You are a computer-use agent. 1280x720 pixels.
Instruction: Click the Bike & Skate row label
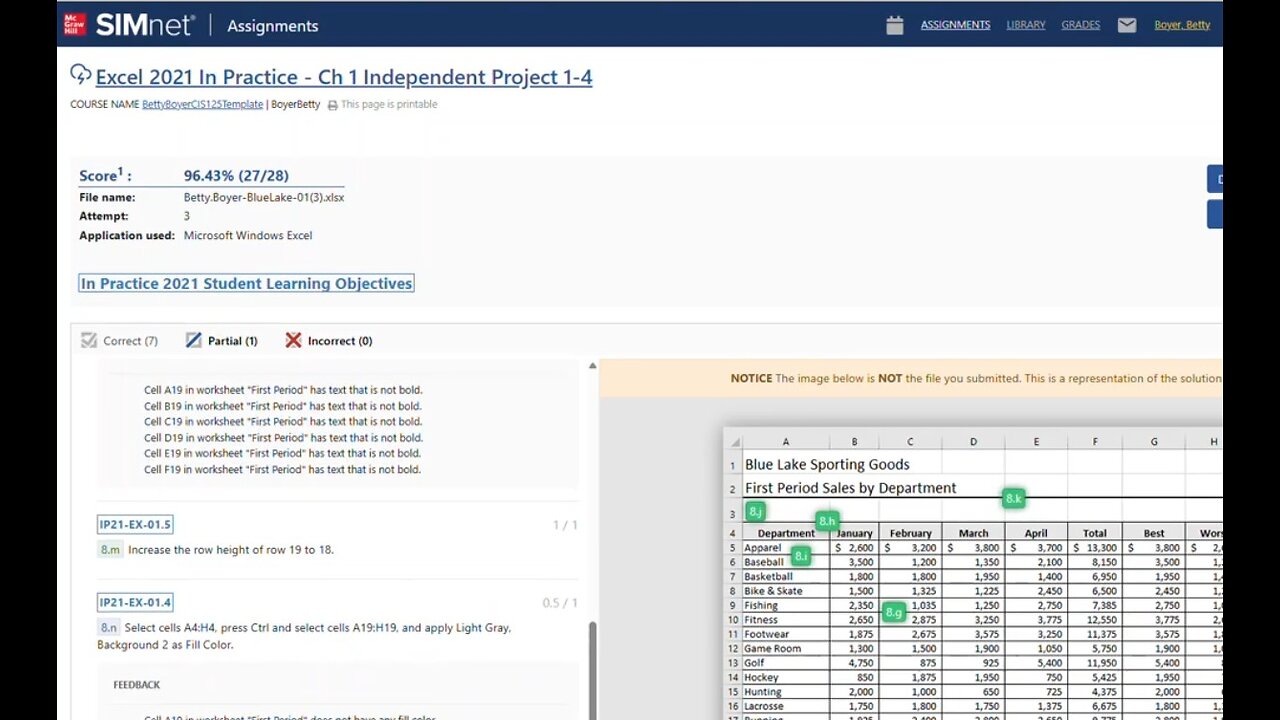click(773, 591)
